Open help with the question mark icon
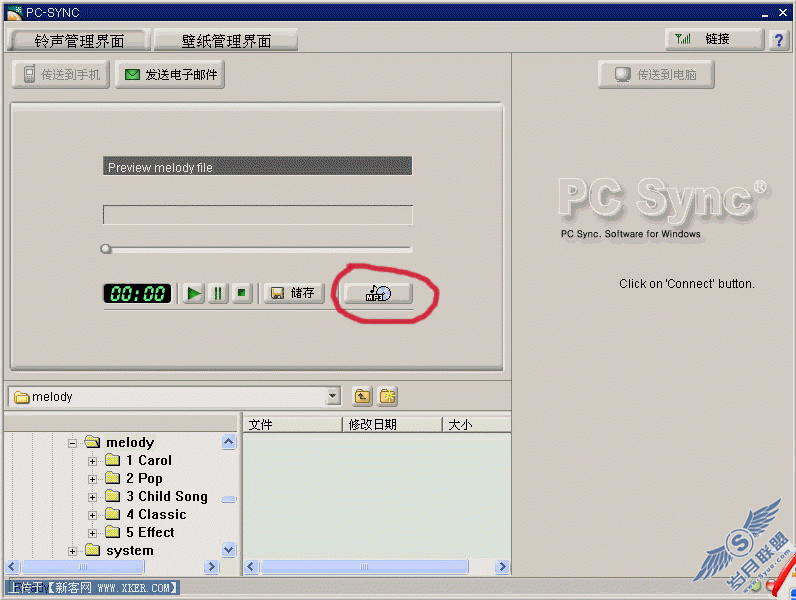 779,39
